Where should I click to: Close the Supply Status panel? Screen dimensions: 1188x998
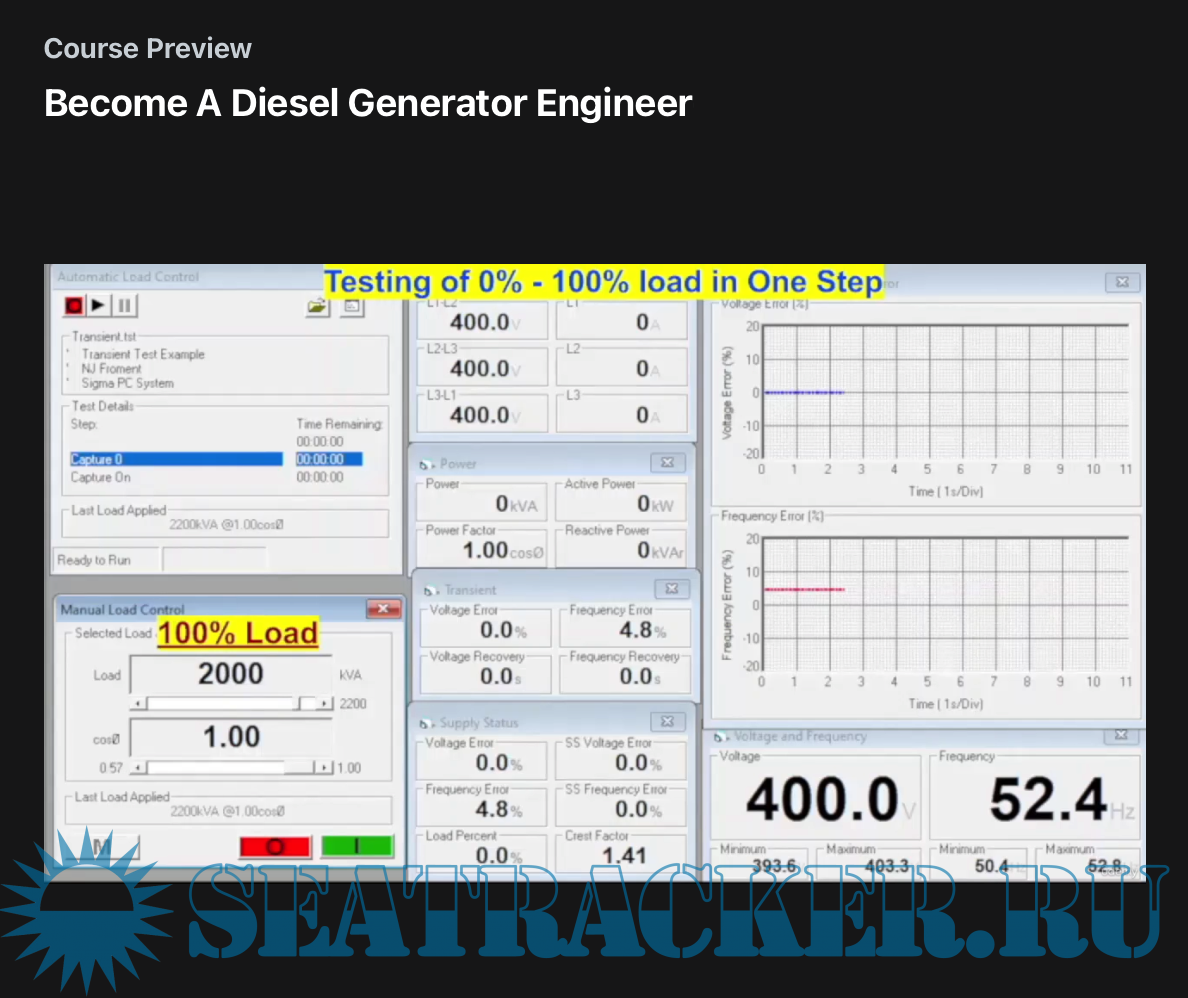(666, 722)
